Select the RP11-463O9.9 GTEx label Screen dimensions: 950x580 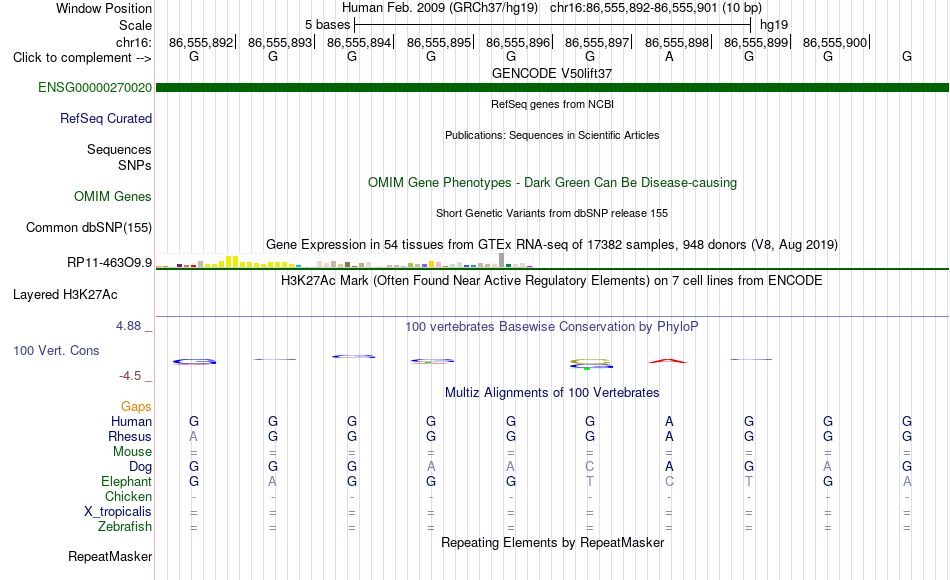point(110,262)
